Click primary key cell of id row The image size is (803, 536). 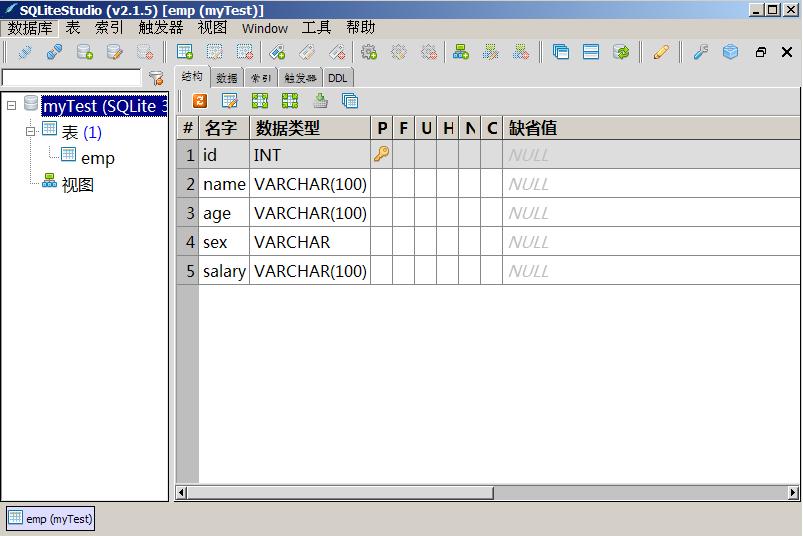point(381,155)
